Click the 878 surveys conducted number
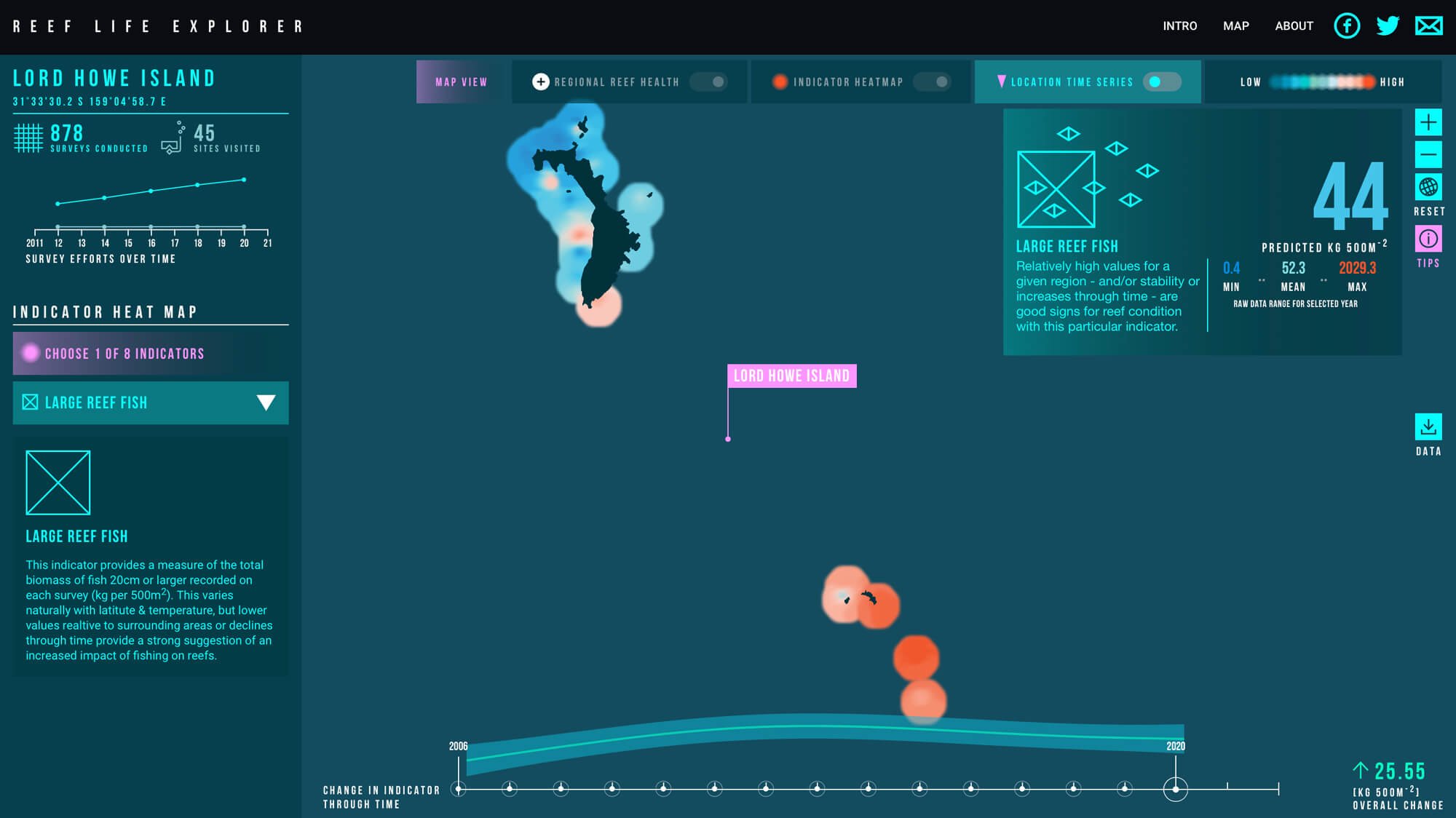Viewport: 1456px width, 818px height. coord(66,133)
